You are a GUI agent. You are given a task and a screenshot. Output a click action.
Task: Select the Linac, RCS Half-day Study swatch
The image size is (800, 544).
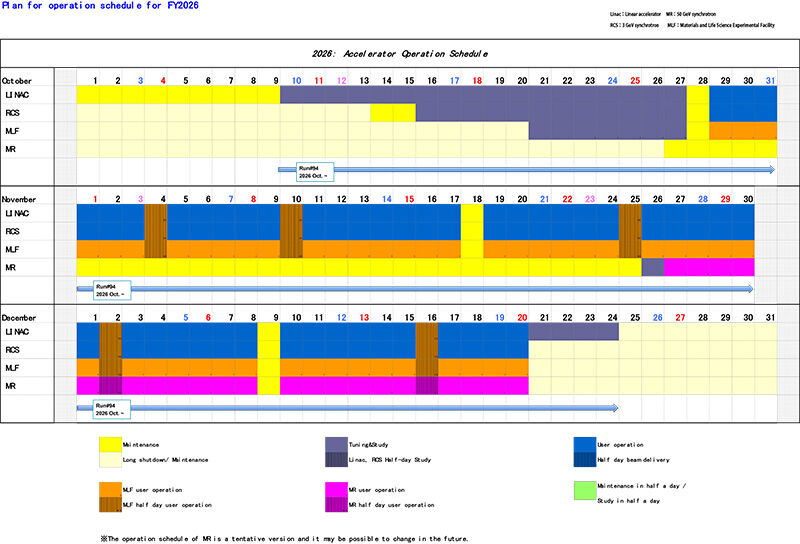[336, 460]
